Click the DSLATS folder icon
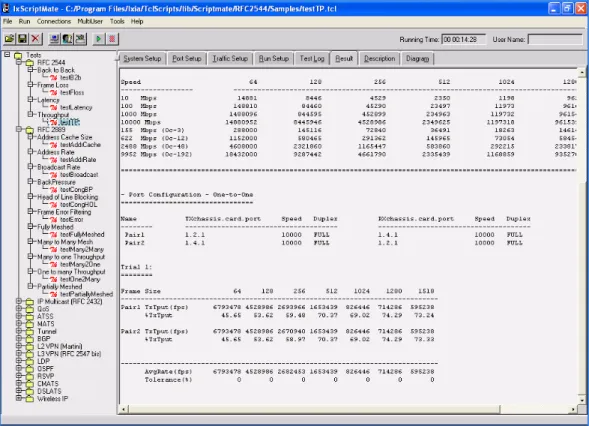The width and height of the screenshot is (589, 426). (30, 391)
